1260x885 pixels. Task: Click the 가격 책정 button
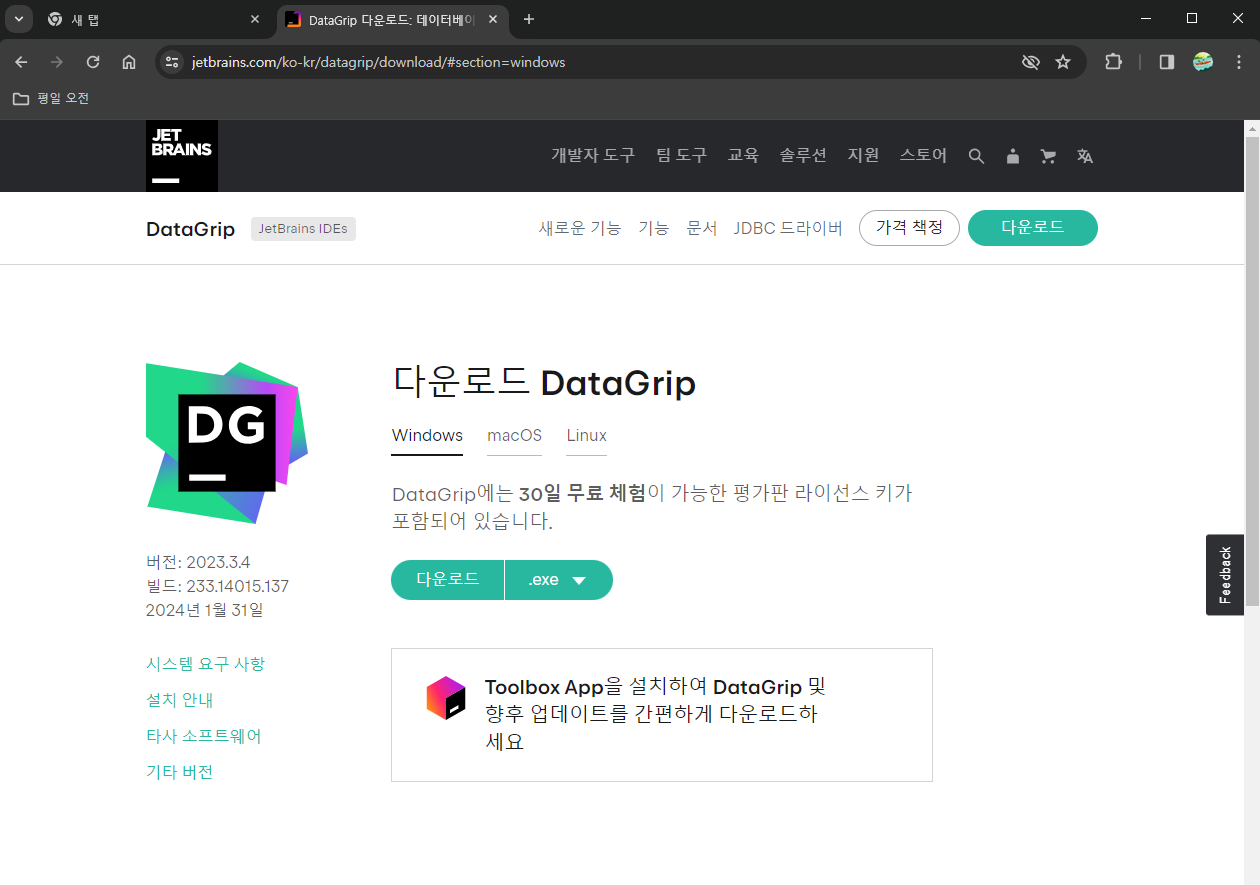pos(909,228)
